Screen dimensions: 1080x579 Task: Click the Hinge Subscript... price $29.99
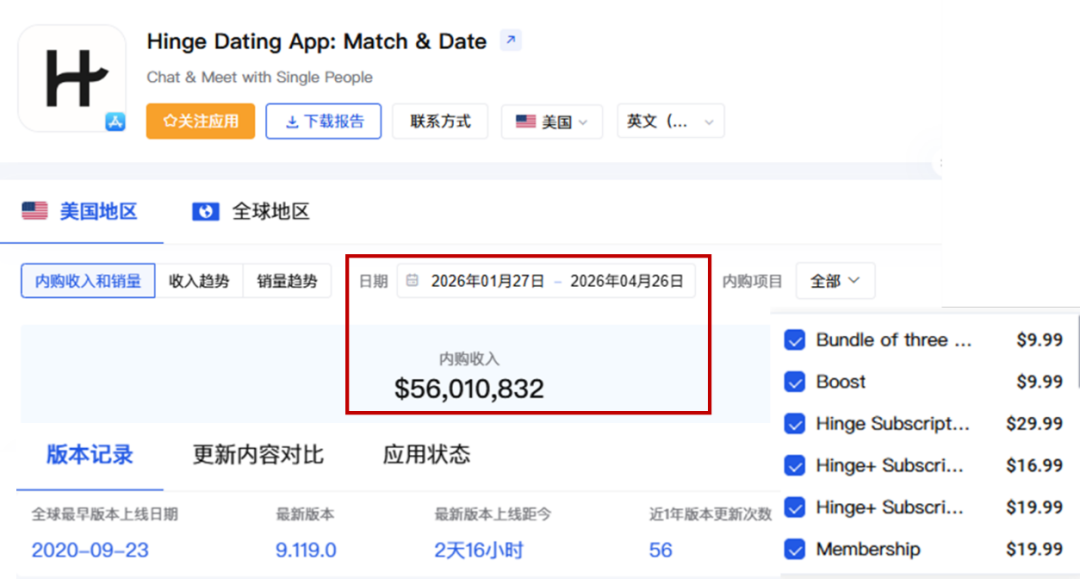[1034, 423]
